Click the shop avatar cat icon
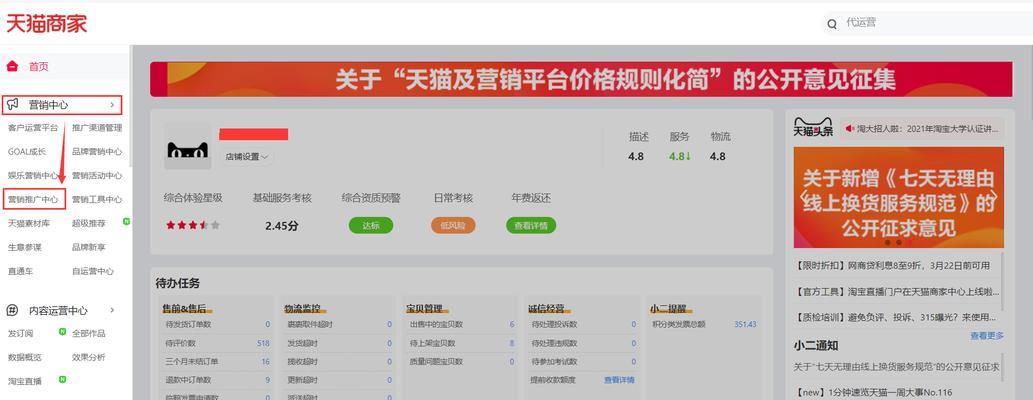 (187, 147)
